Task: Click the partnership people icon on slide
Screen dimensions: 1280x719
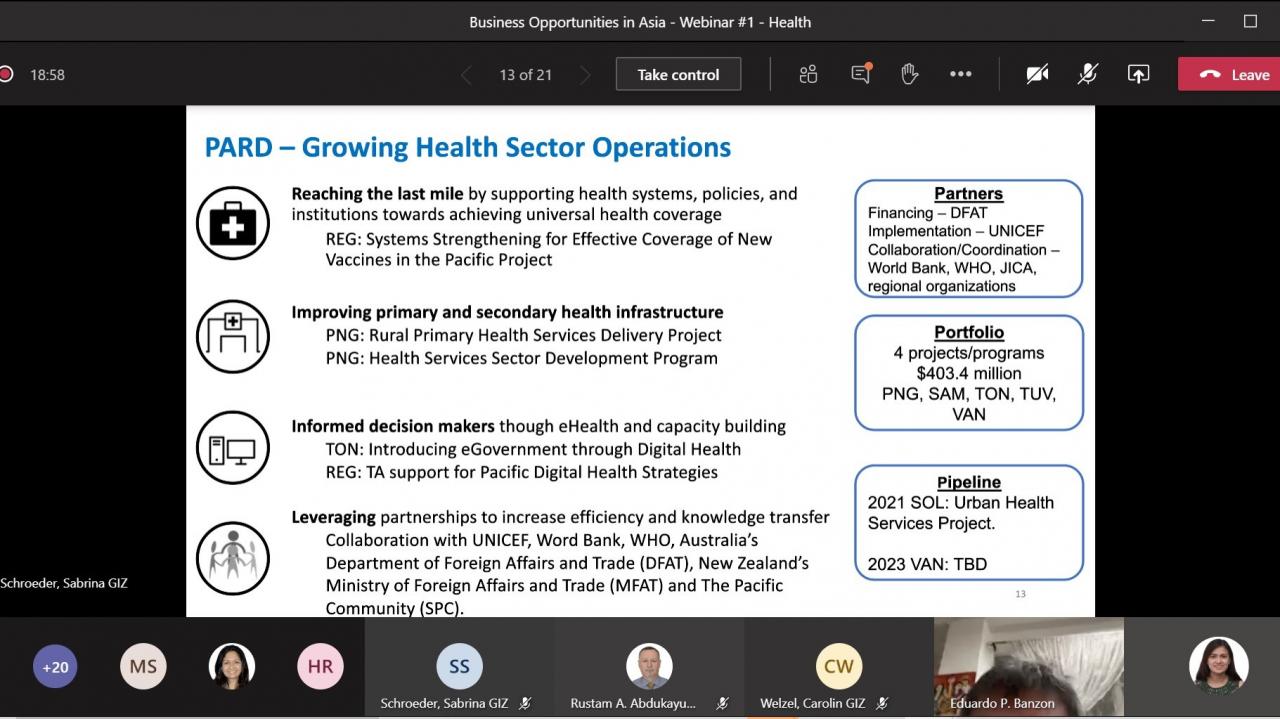Action: pyautogui.click(x=232, y=558)
